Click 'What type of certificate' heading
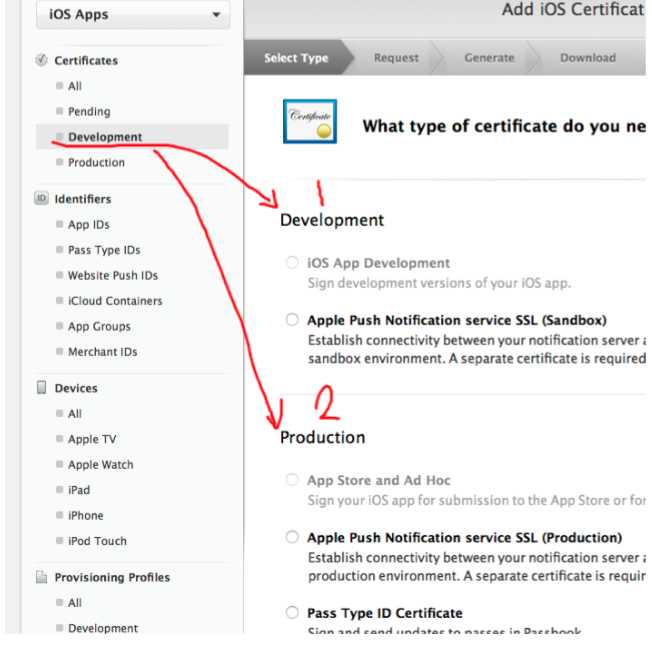652x654 pixels. point(504,126)
